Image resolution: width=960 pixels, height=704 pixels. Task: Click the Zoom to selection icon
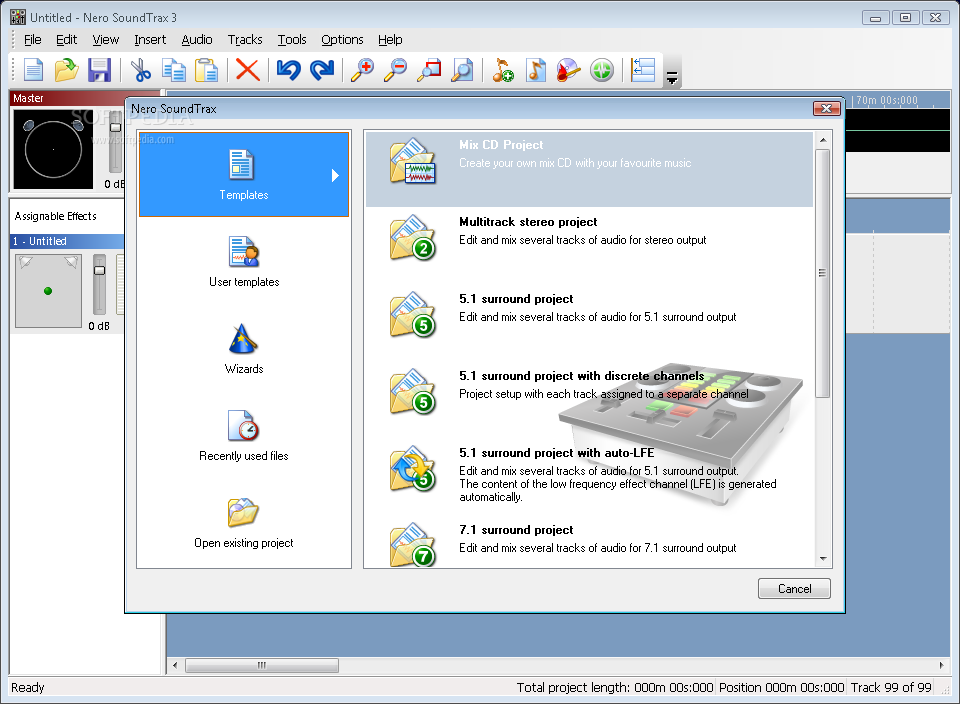tap(429, 70)
